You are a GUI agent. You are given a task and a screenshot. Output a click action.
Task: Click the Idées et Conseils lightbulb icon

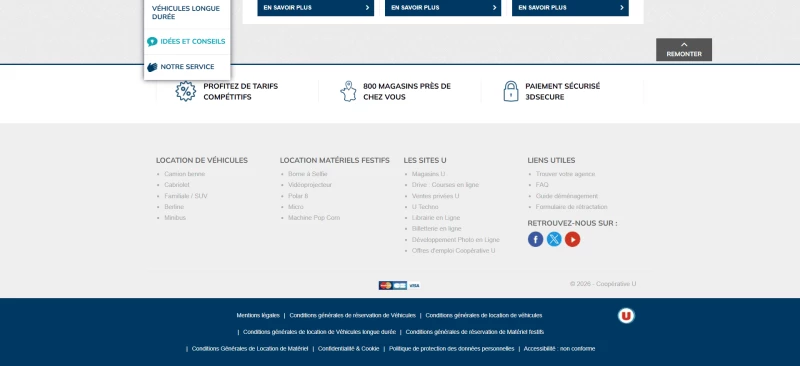152,42
